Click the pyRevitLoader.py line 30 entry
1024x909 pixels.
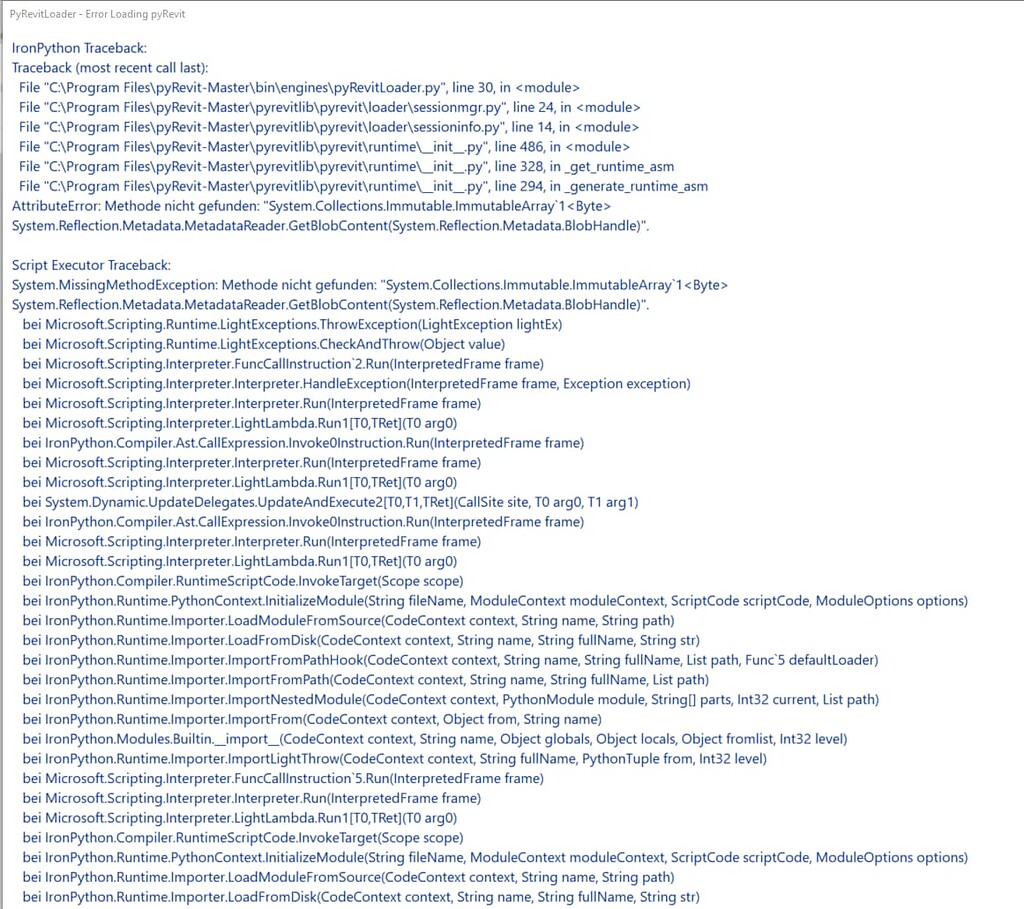click(x=299, y=88)
